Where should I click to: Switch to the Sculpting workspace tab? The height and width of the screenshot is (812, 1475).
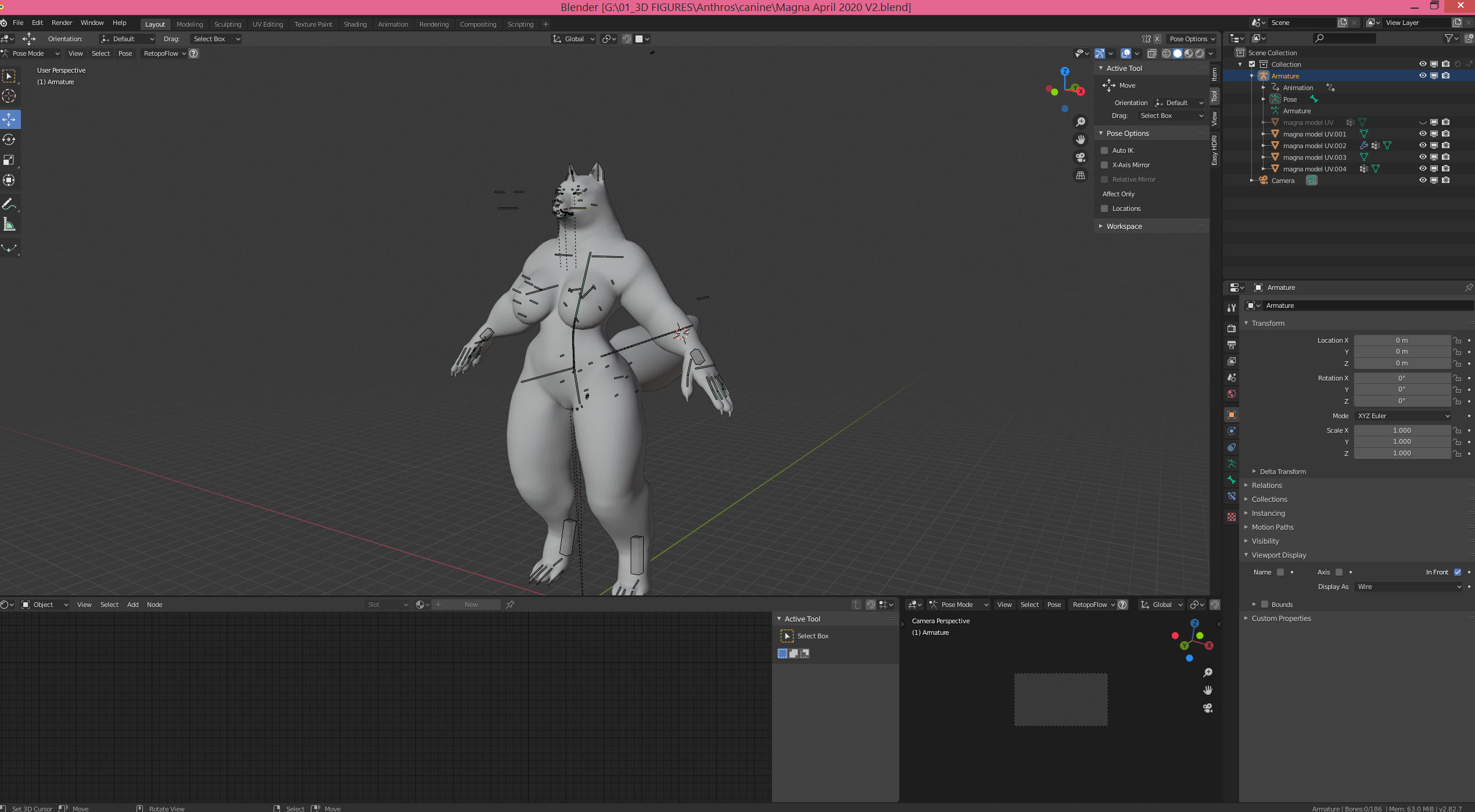point(227,24)
